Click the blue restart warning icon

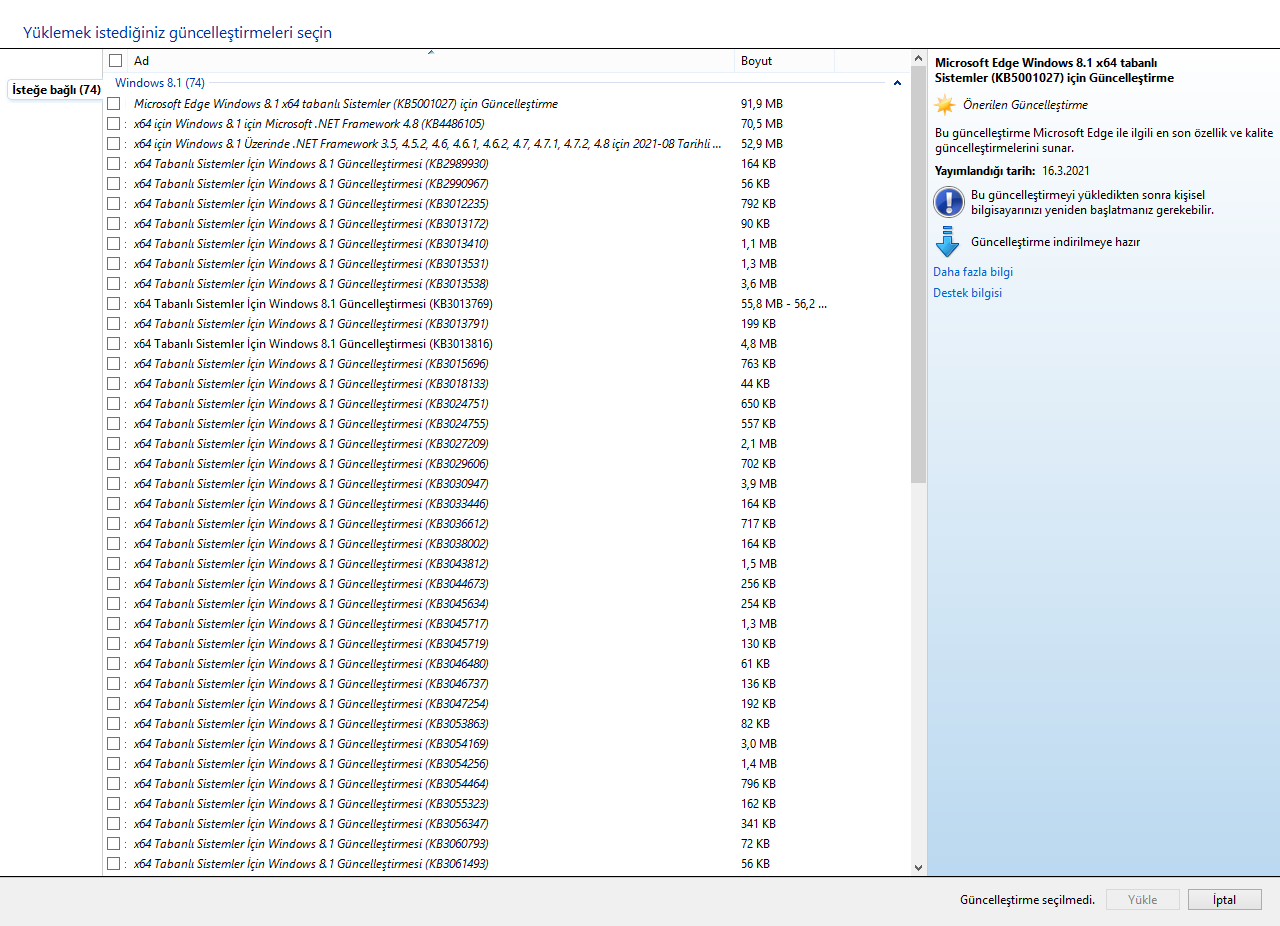pos(948,202)
